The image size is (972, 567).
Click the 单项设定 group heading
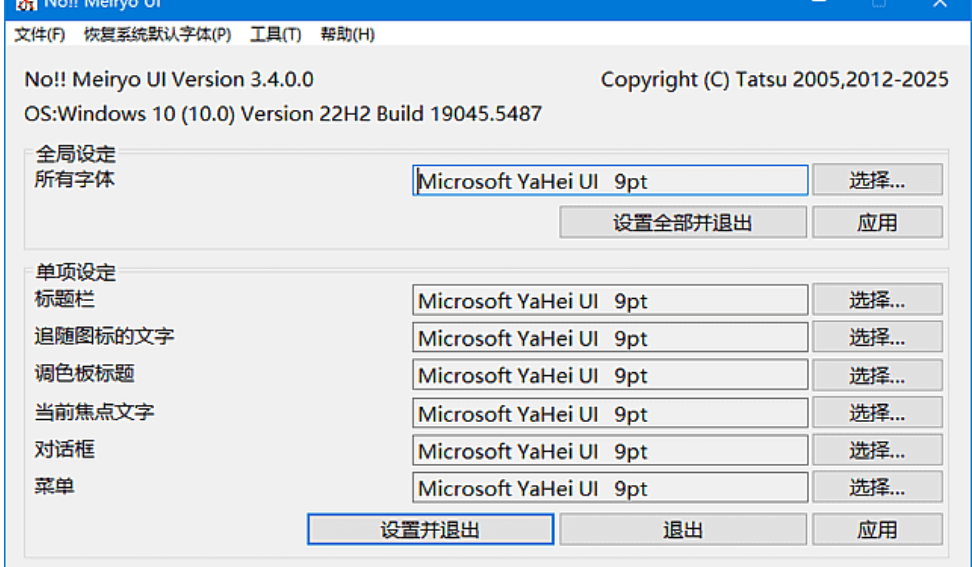[76, 272]
